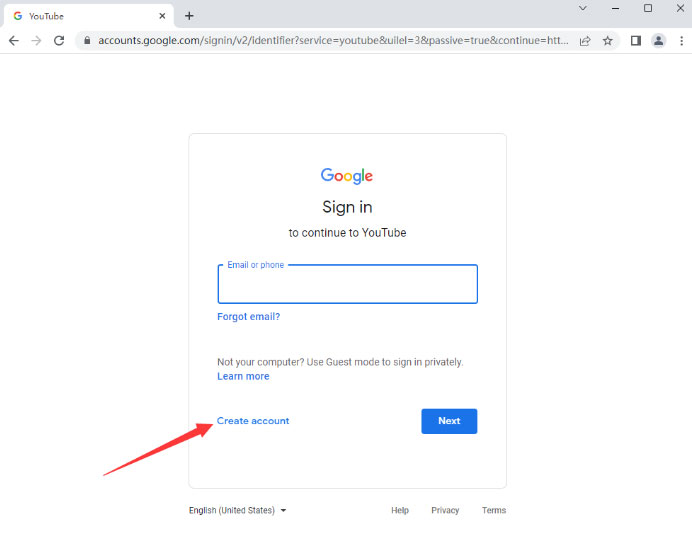Close the YouTube tab
The image size is (692, 540).
(x=162, y=16)
